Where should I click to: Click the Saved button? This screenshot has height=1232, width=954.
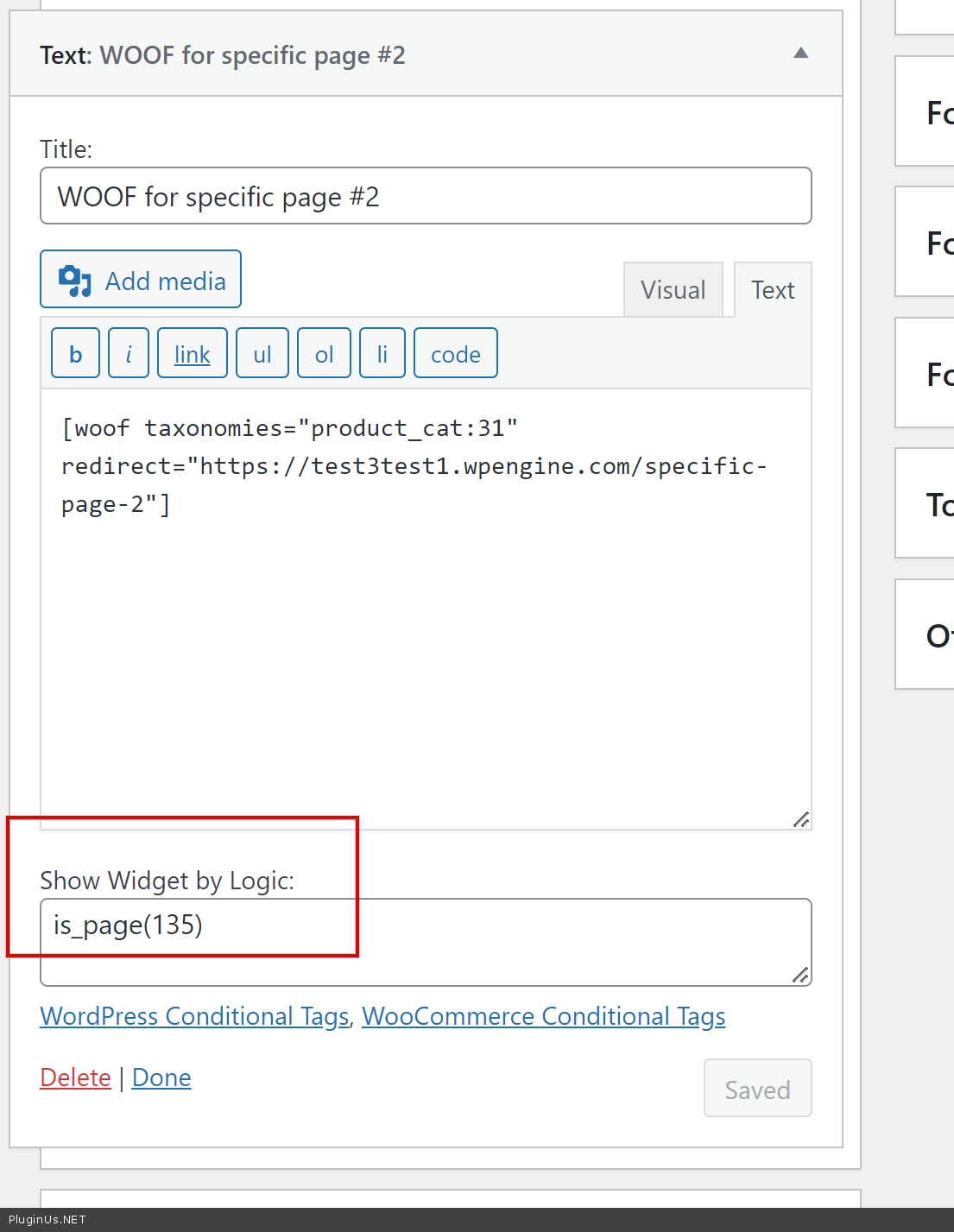(757, 1089)
